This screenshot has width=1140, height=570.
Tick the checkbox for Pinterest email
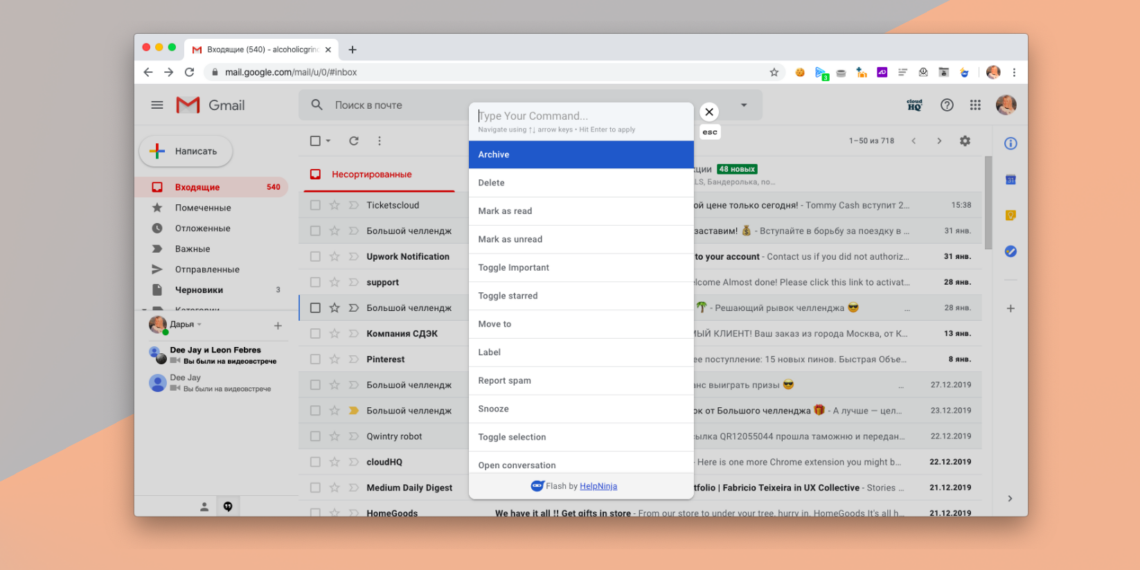315,359
